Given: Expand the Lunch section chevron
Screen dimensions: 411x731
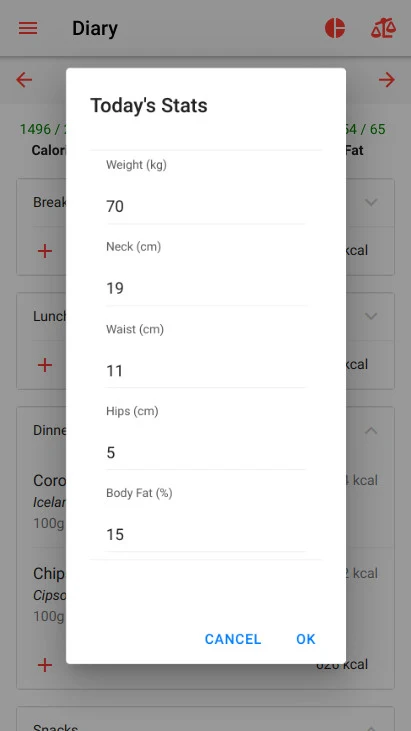Looking at the screenshot, I should (371, 316).
